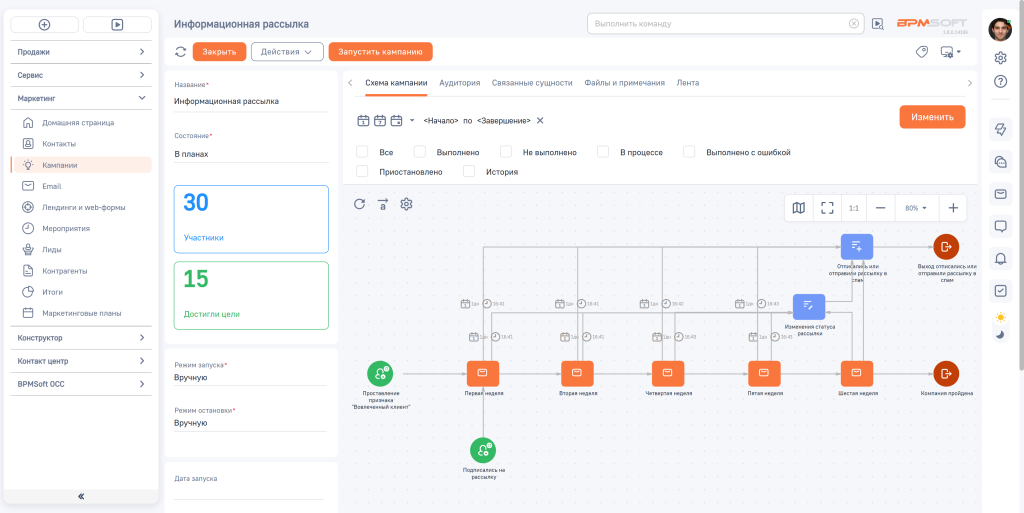The image size is (1024, 513).
Task: Click the lightning bolt icon in right panel
Action: (x=1000, y=129)
